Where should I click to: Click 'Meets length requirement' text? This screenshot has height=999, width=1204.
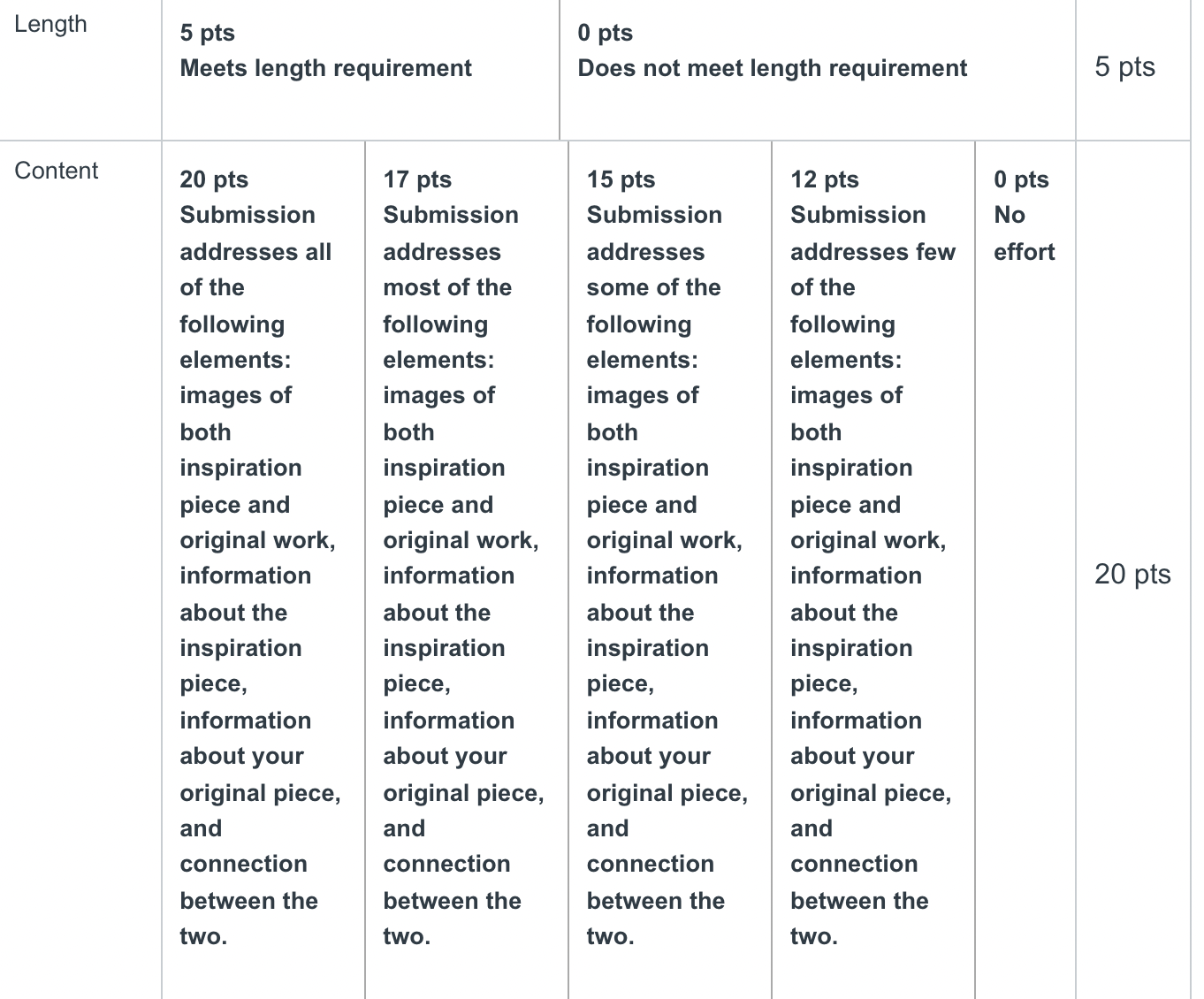point(326,68)
